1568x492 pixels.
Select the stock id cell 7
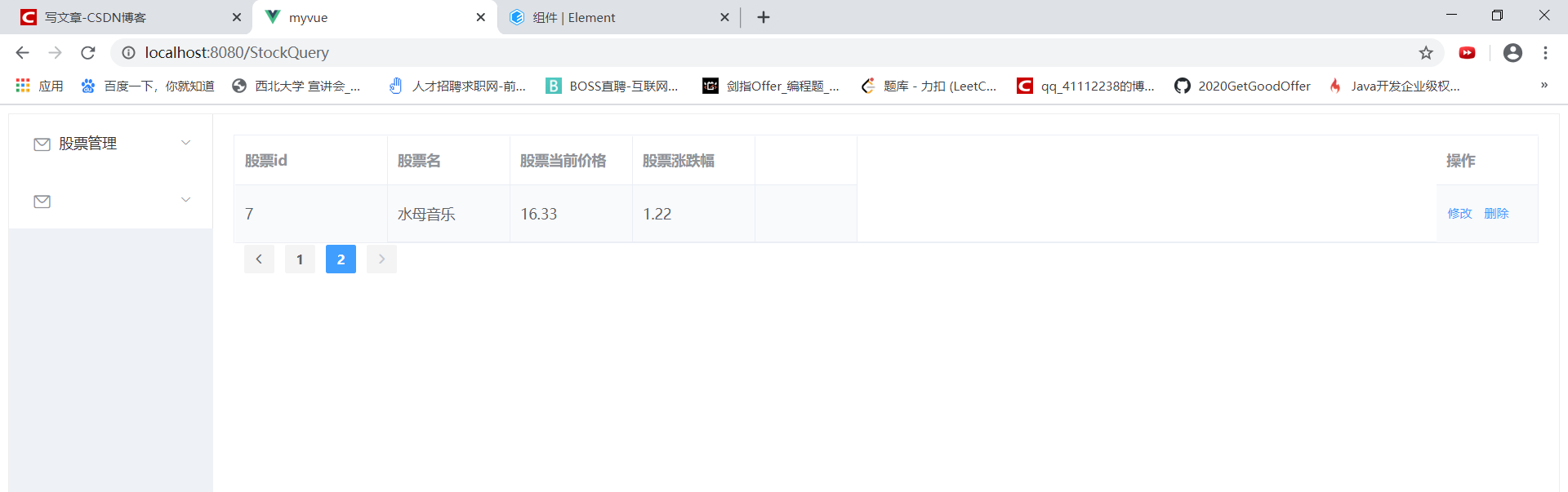pyautogui.click(x=310, y=214)
